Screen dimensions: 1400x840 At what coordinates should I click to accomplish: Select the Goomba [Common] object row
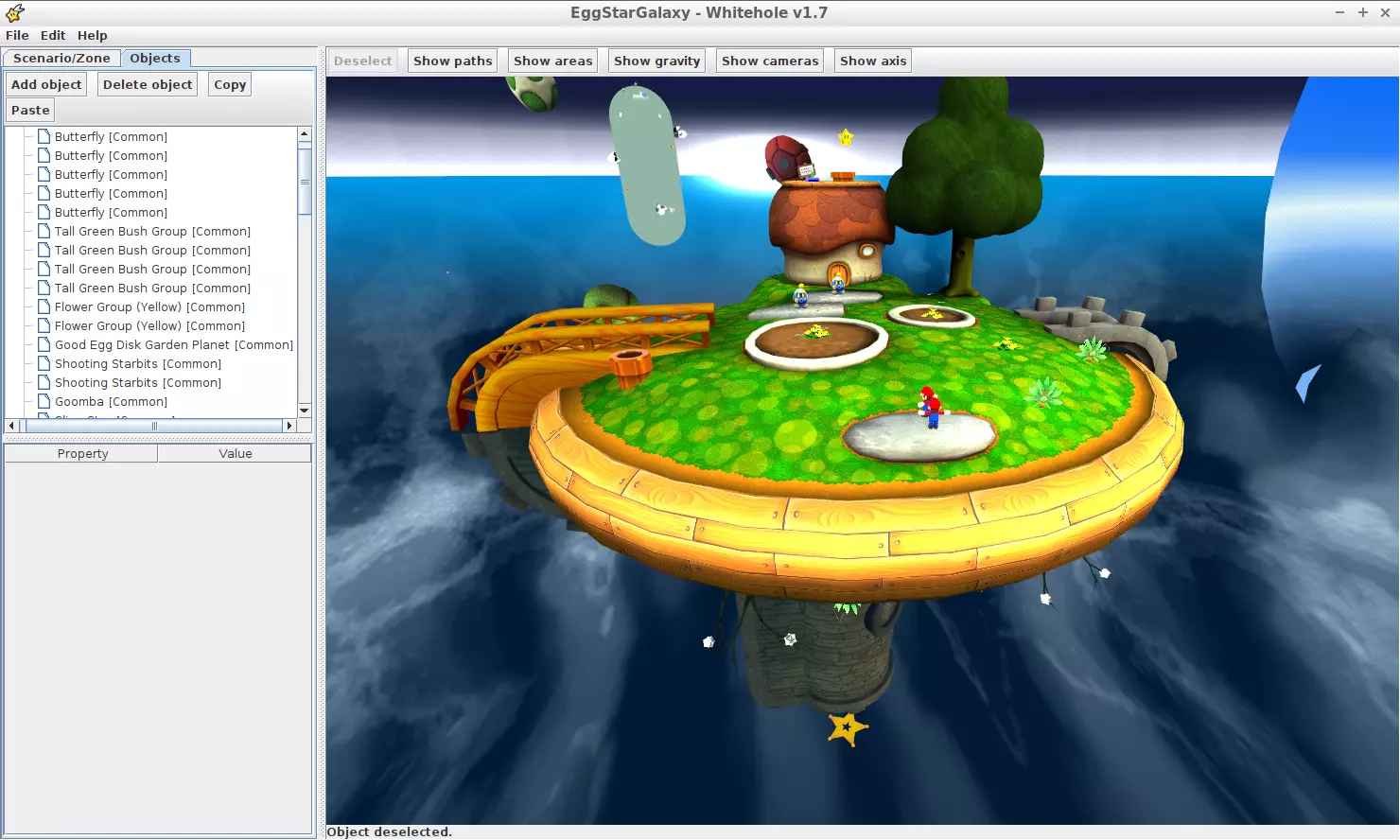coord(111,401)
